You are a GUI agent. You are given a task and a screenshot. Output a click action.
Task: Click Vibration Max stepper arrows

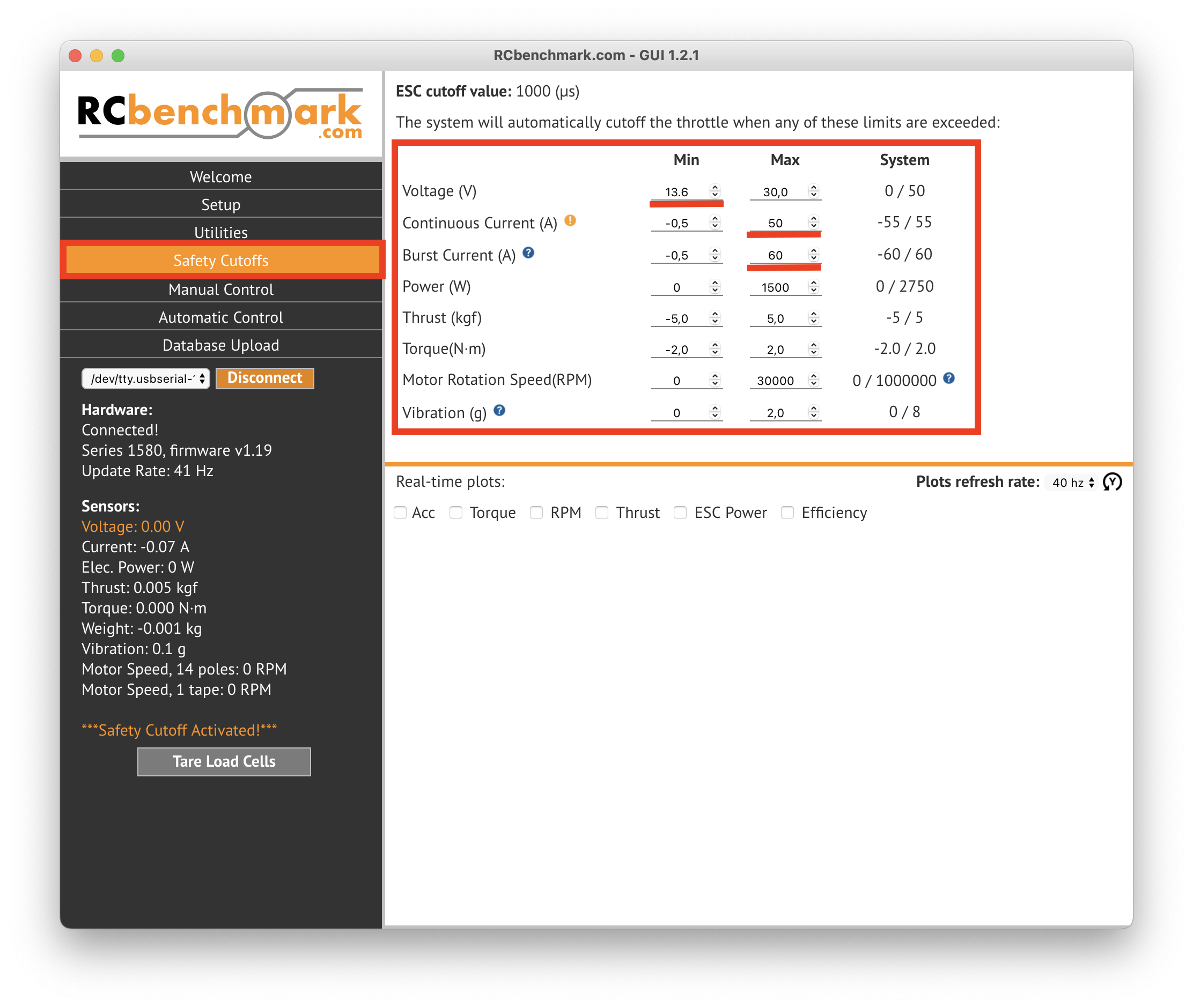(813, 412)
